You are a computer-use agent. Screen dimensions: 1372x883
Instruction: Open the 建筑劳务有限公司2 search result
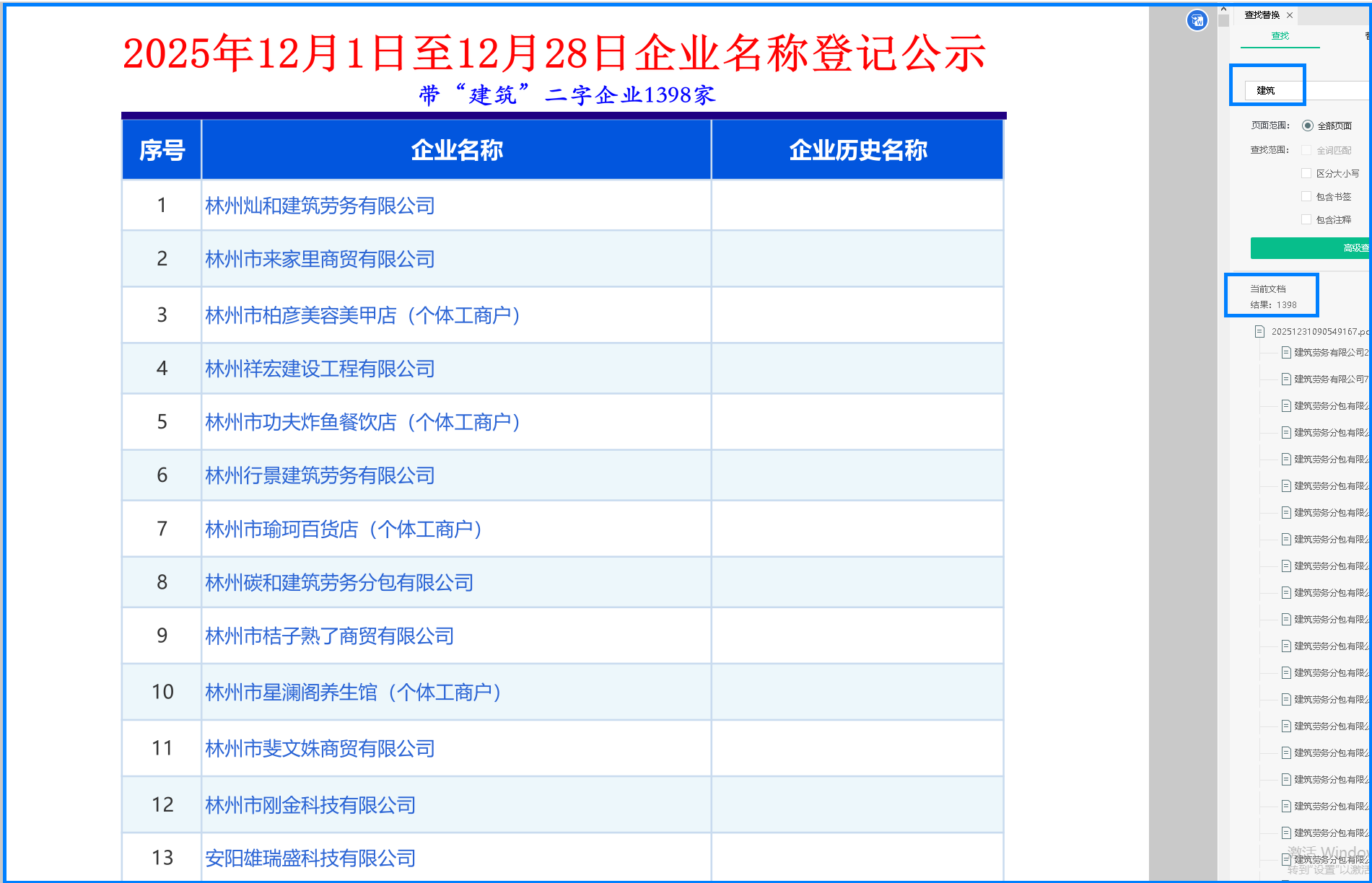[x=1330, y=352]
